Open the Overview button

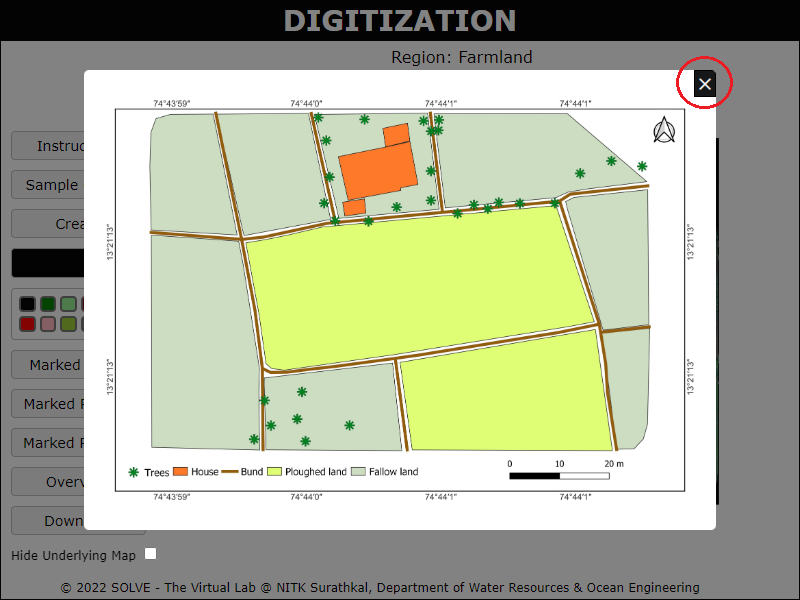48,482
